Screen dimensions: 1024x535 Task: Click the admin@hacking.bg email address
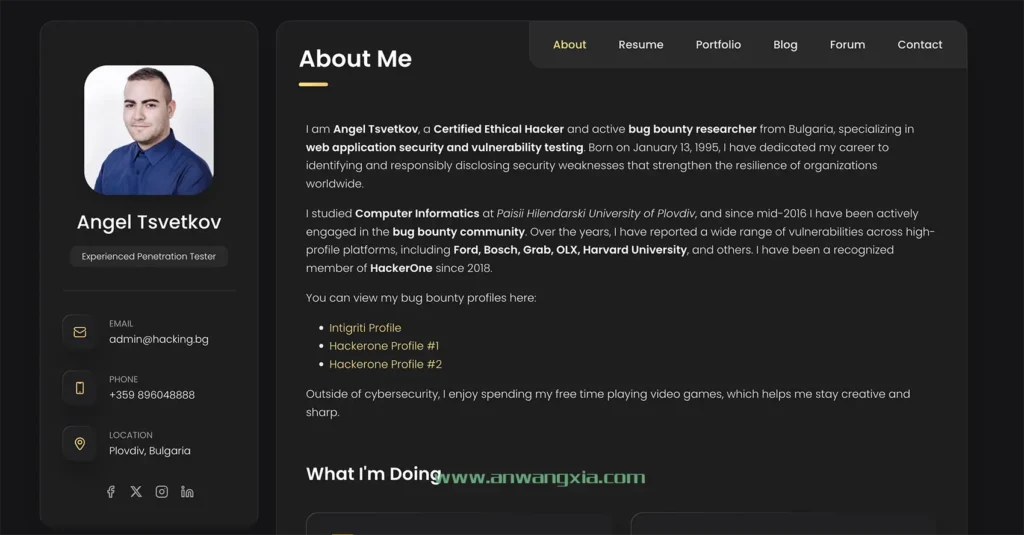tap(159, 339)
